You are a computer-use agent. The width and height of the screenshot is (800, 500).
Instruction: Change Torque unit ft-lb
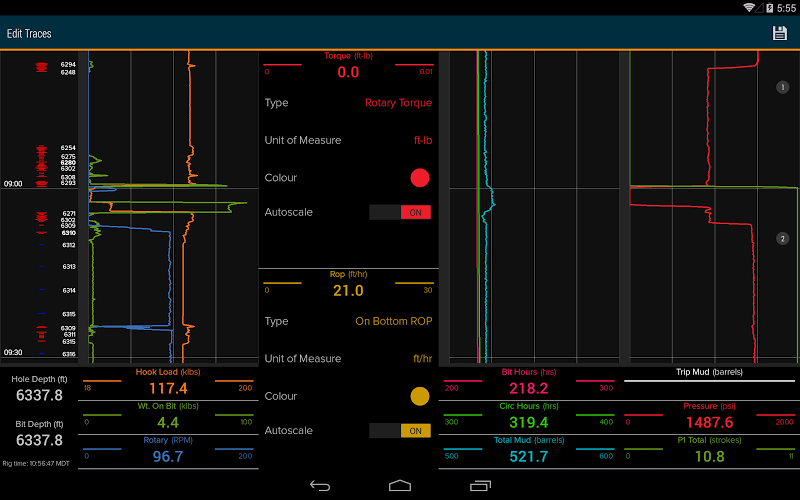[x=422, y=141]
